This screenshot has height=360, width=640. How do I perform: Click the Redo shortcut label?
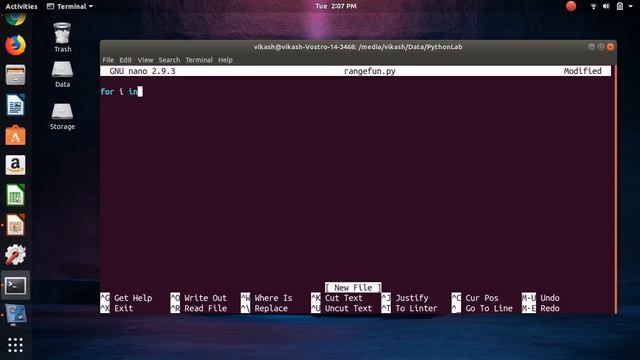pyautogui.click(x=550, y=308)
